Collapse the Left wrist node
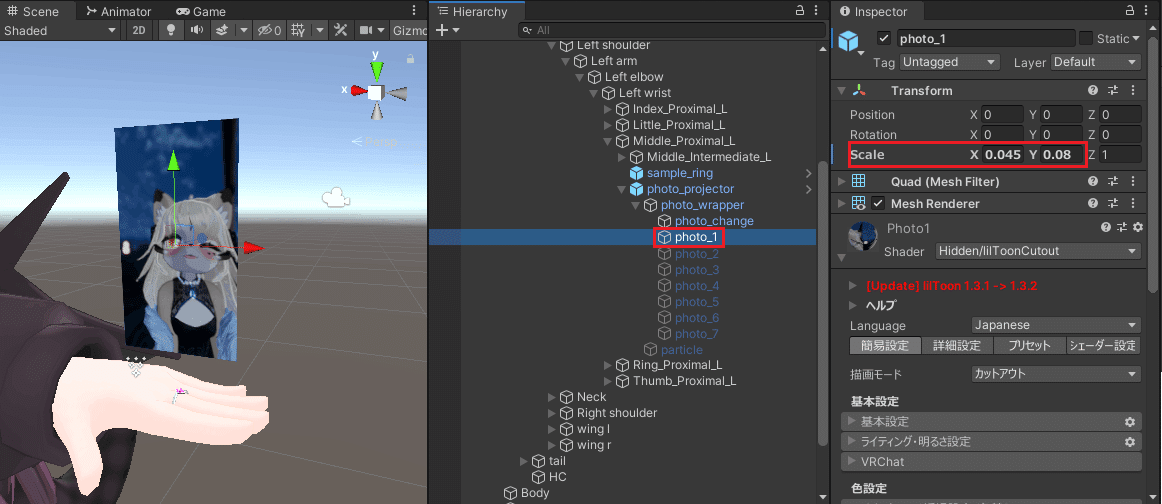 pos(594,93)
